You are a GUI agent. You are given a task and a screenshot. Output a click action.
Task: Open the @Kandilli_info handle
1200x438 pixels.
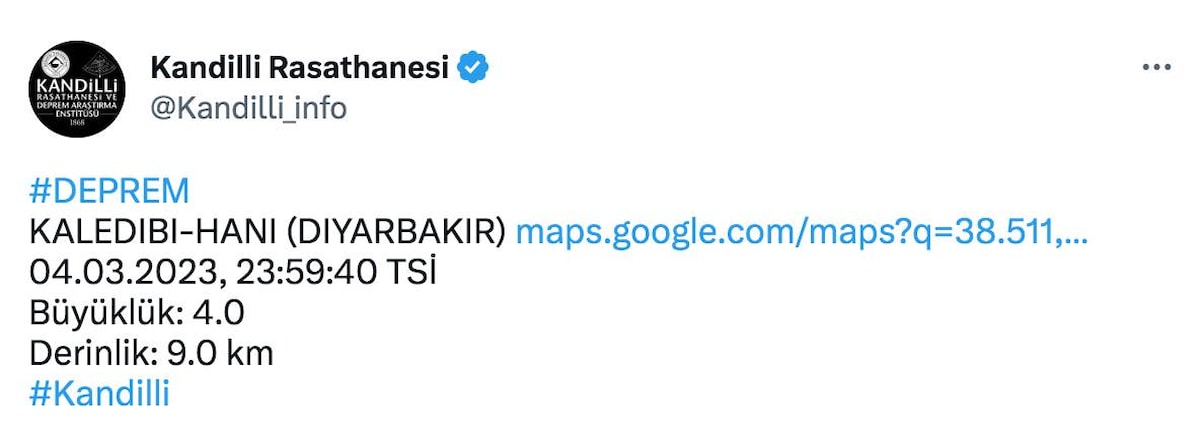coord(248,107)
